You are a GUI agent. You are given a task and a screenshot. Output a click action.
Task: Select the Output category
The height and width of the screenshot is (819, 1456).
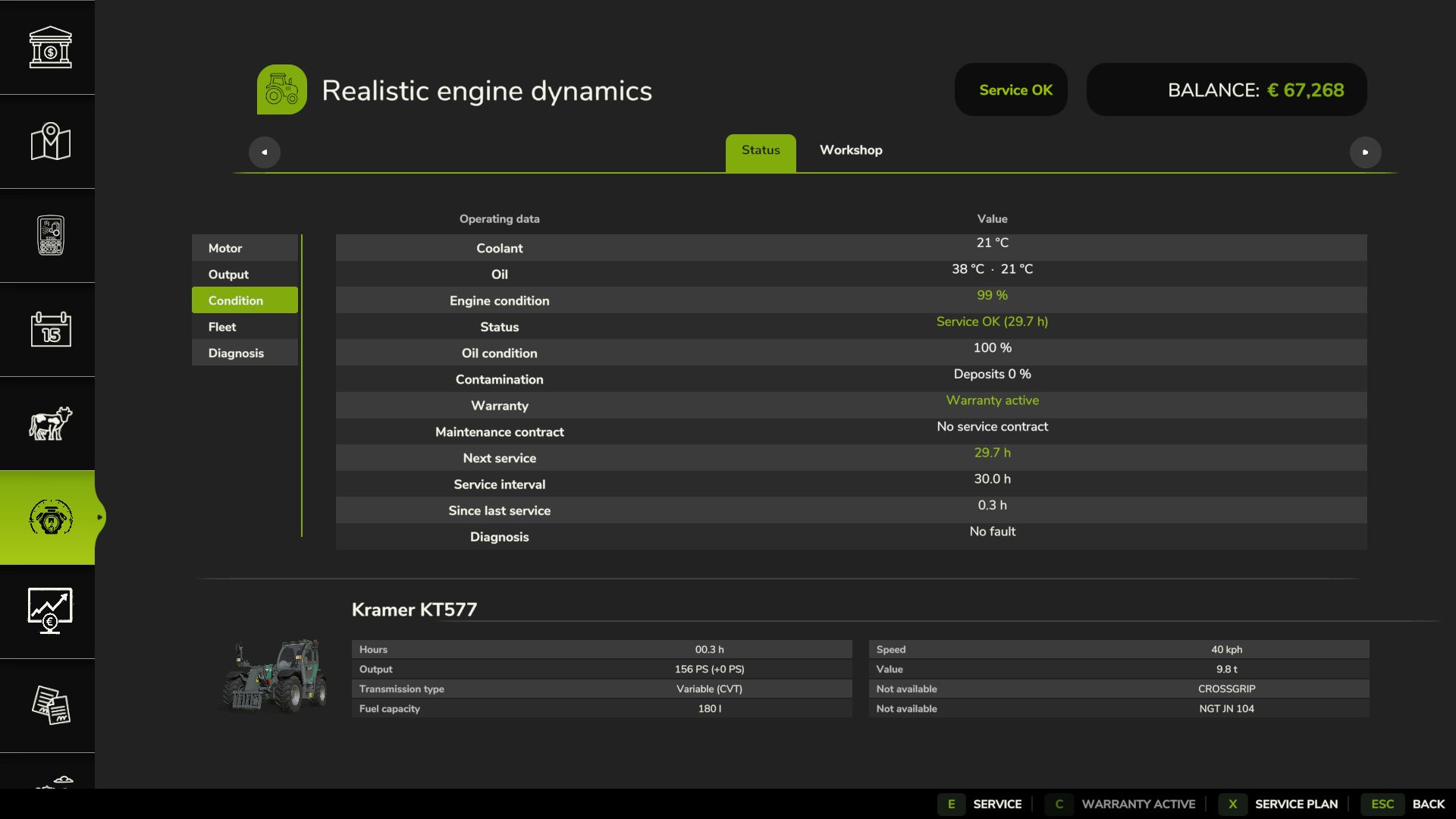[x=245, y=275]
